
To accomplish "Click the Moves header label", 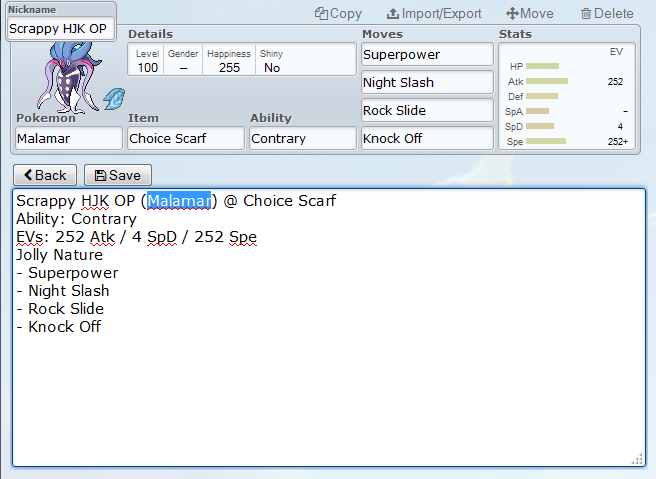I will (382, 34).
